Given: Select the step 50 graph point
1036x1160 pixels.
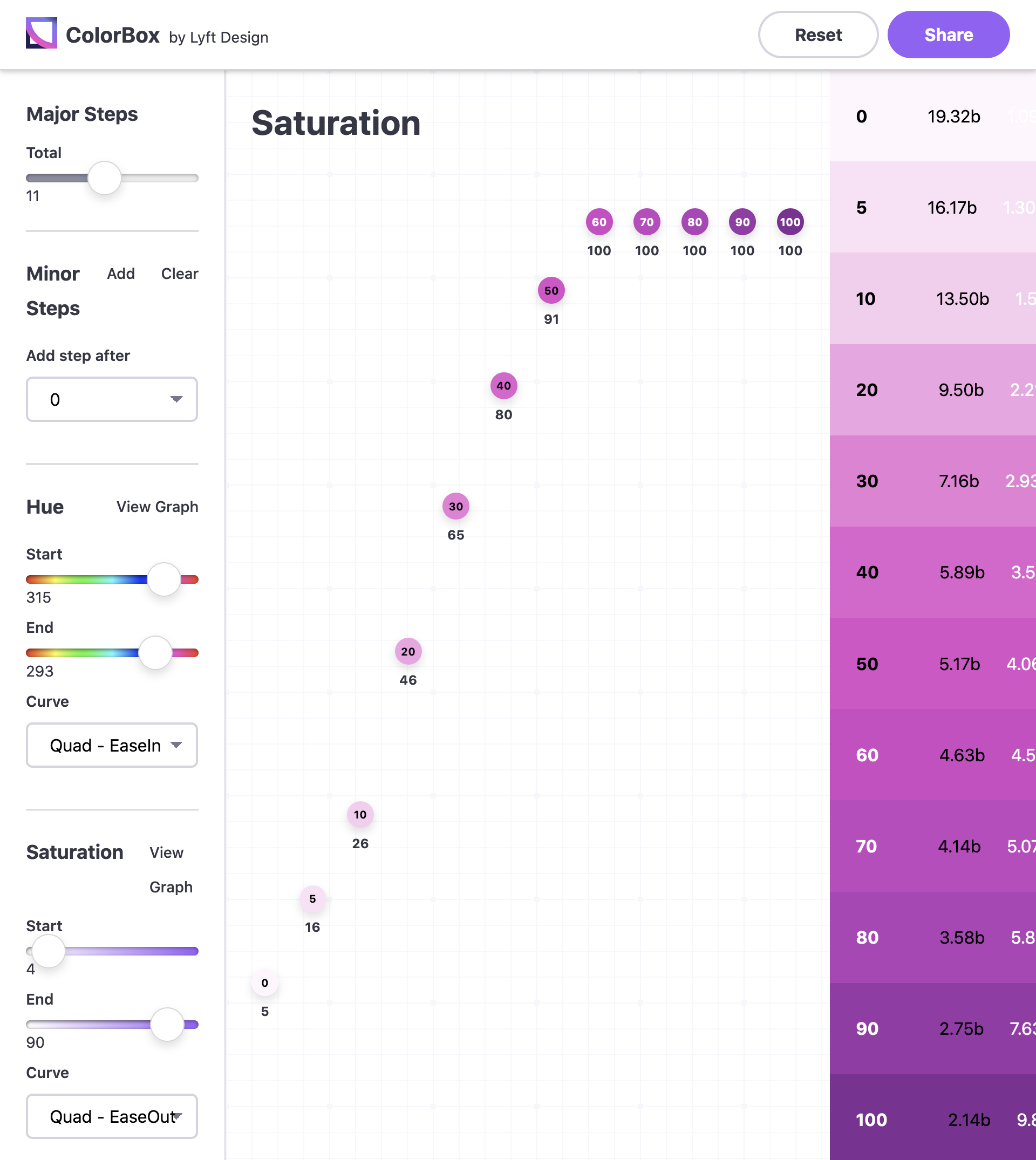Looking at the screenshot, I should pos(551,290).
